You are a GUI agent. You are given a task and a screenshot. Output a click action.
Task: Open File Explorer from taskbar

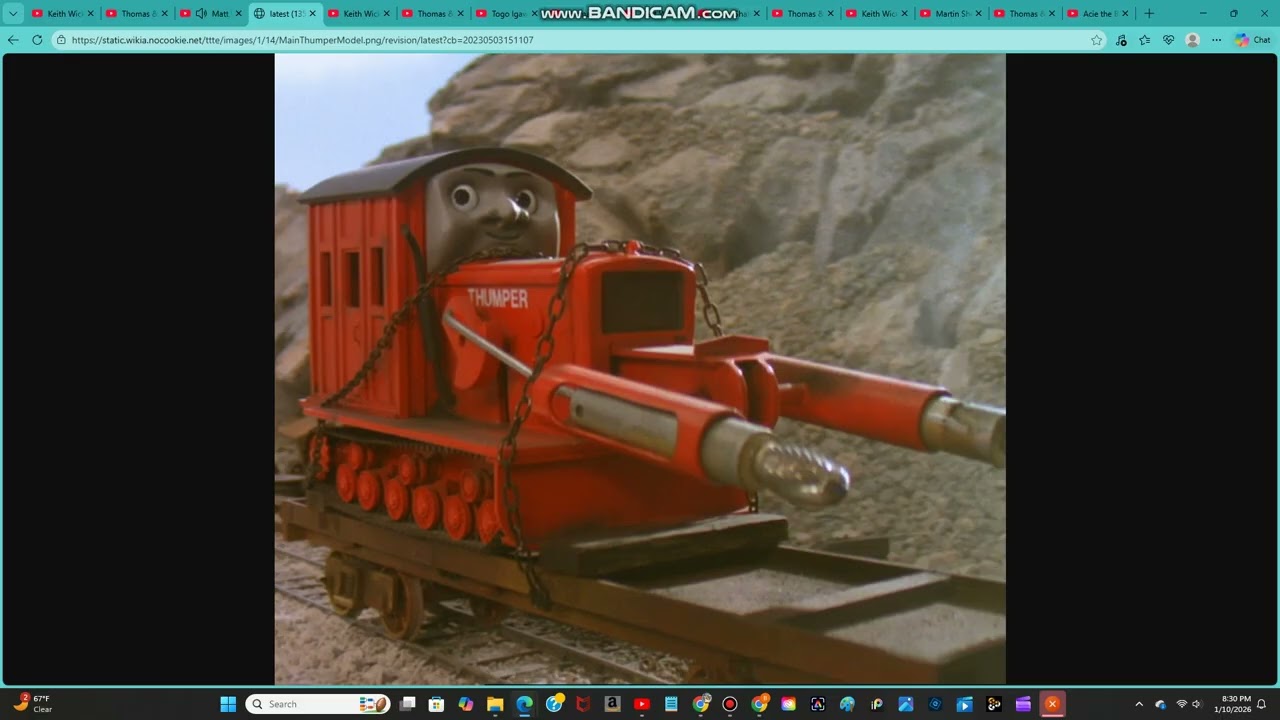click(495, 704)
